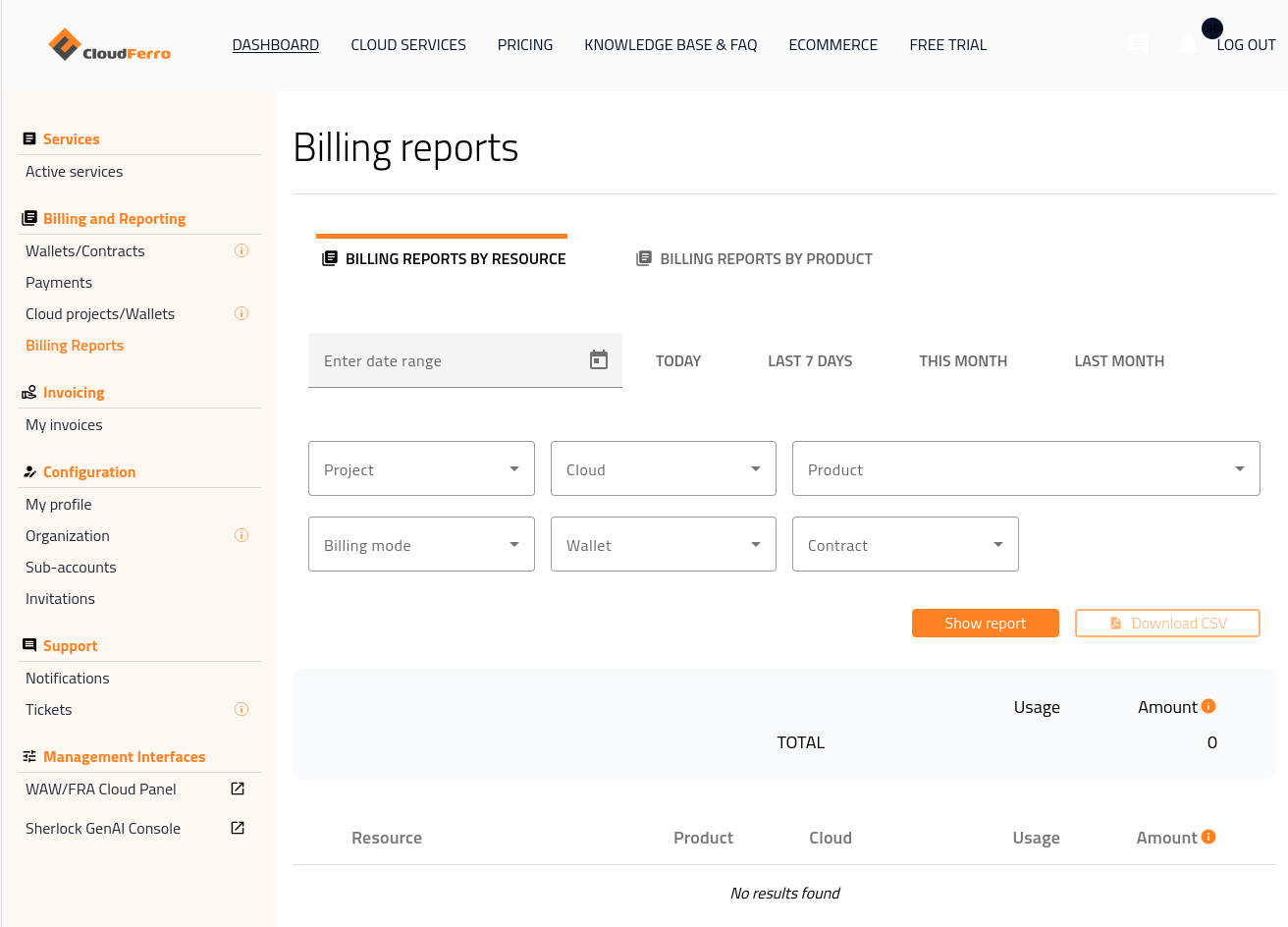Go to My invoices in sidebar
The width and height of the screenshot is (1288, 927).
pos(64,425)
